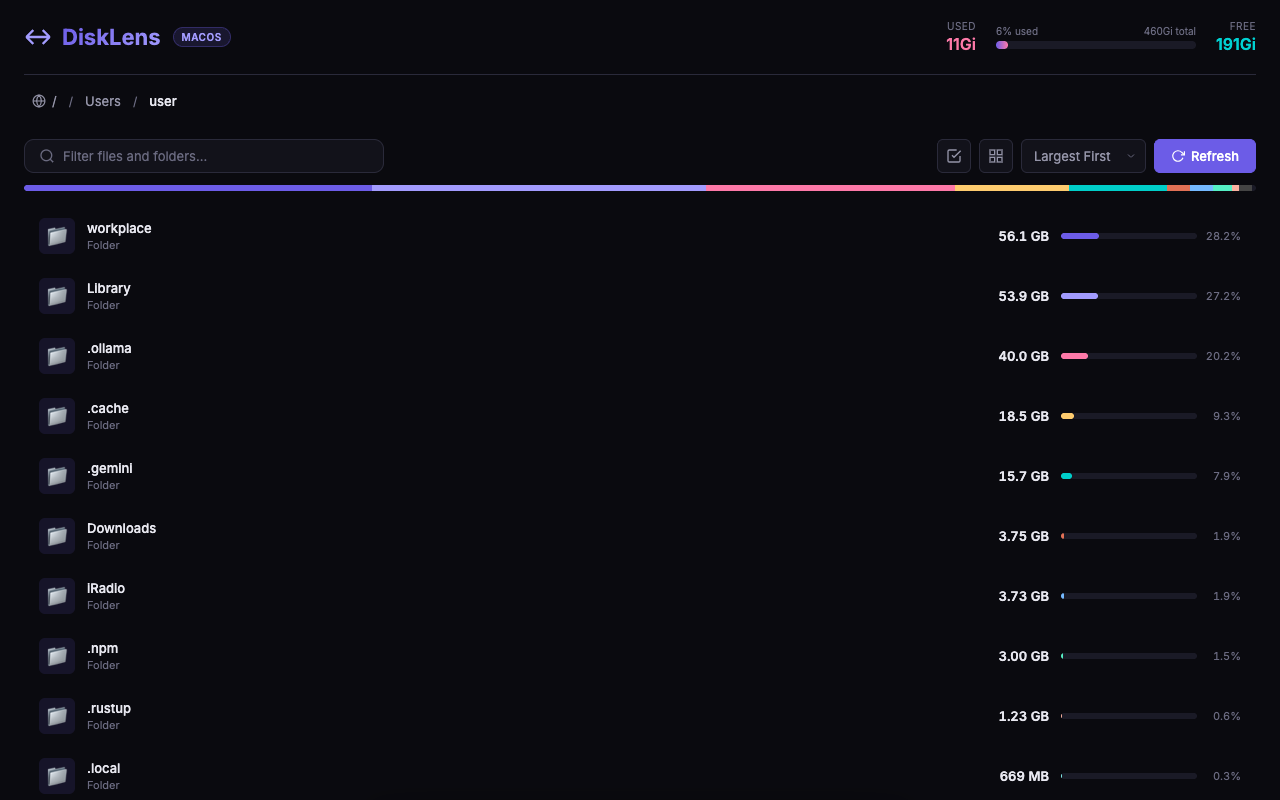Click the DiskLens logo arrows icon
The width and height of the screenshot is (1280, 800).
coord(38,37)
